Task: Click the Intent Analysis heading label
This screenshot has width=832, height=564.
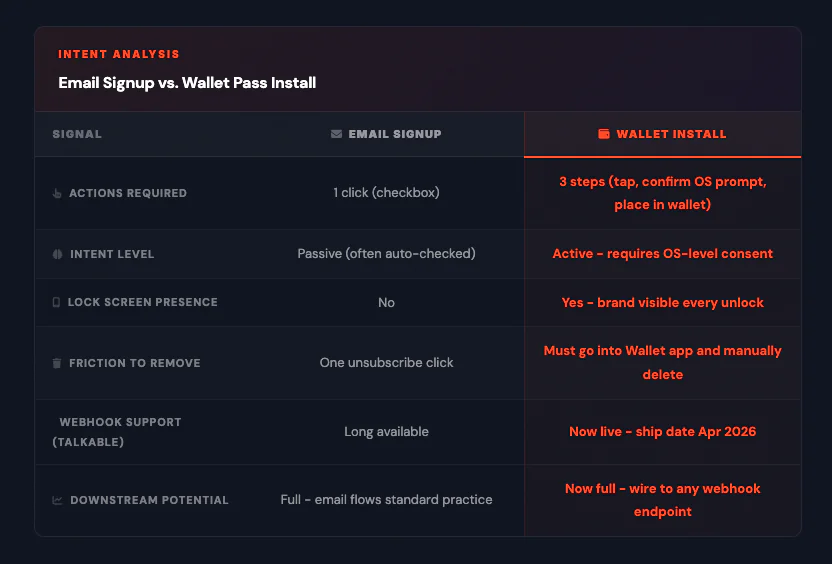Action: point(119,54)
